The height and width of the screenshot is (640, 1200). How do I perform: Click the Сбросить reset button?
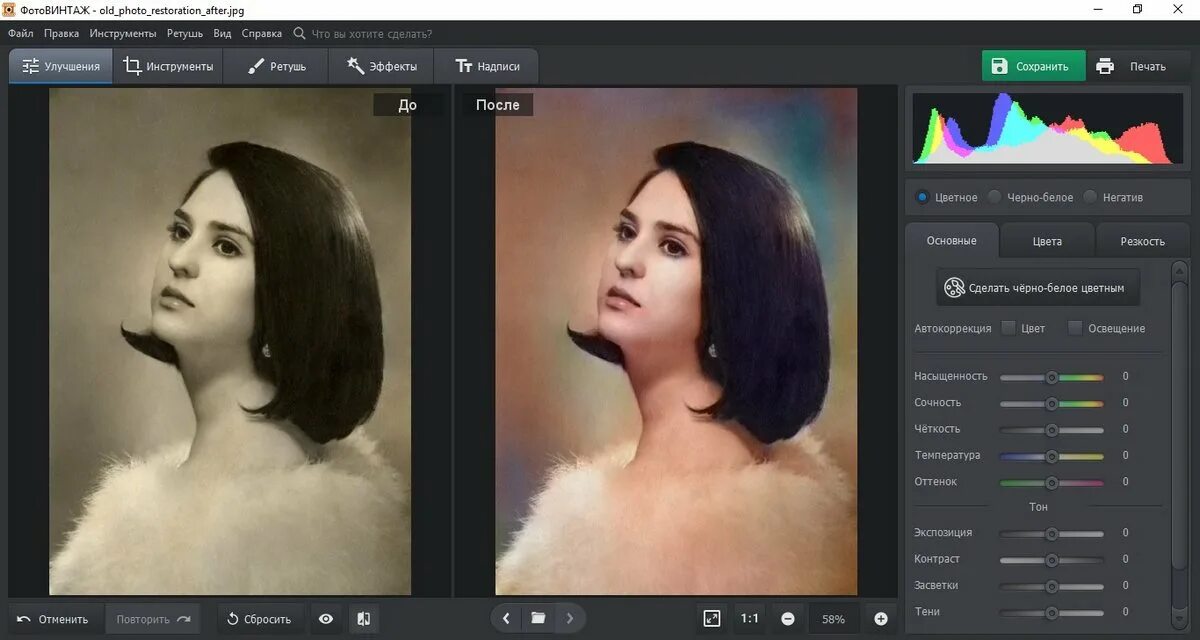click(260, 619)
